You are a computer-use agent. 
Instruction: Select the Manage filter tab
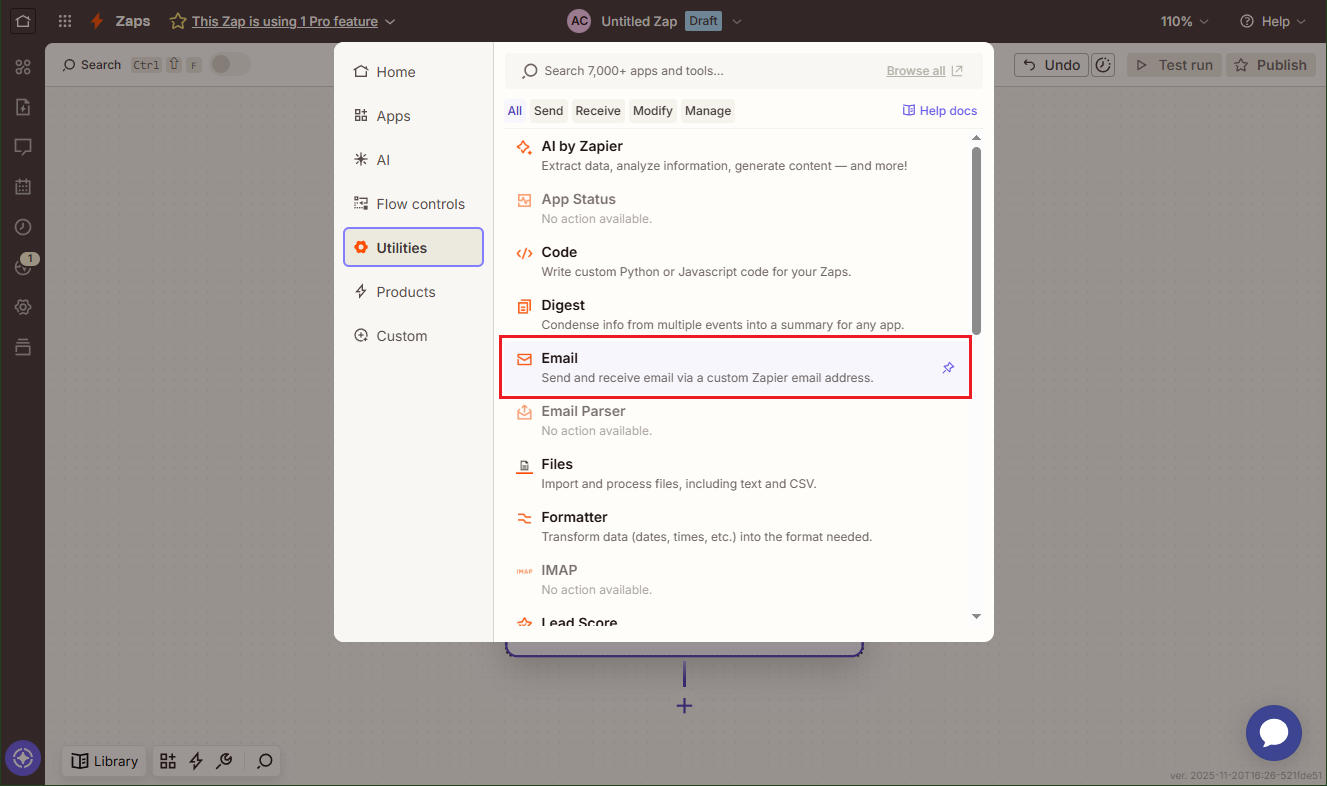click(708, 111)
